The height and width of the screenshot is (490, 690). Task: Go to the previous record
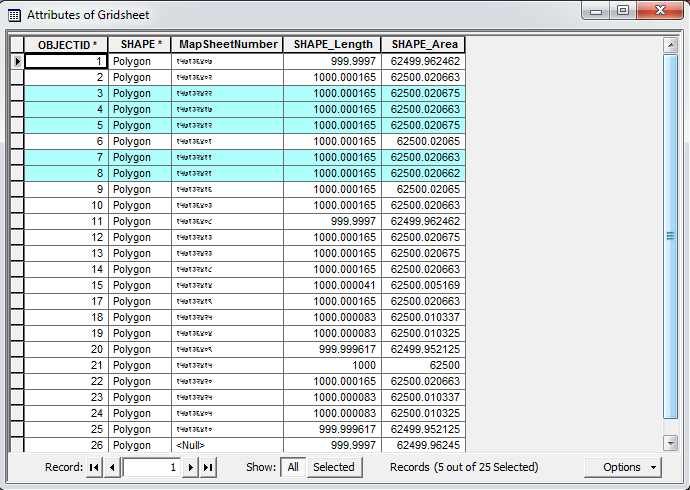pyautogui.click(x=112, y=467)
